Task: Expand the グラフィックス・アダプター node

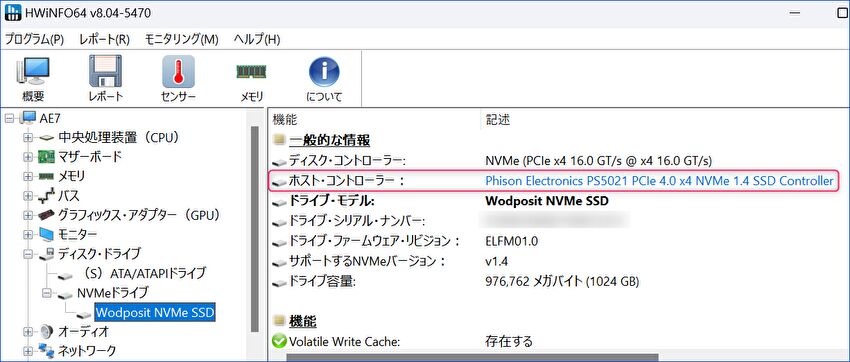Action: coord(28,215)
